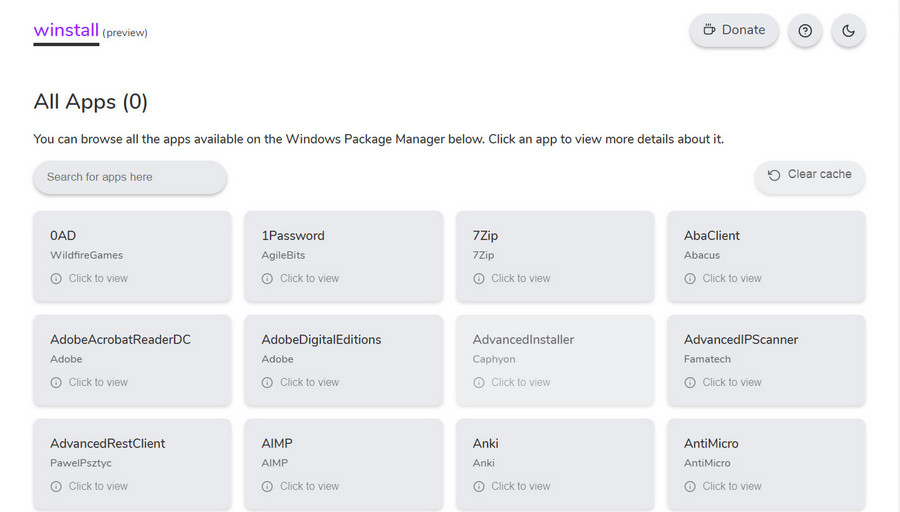The height and width of the screenshot is (512, 900).
Task: Toggle dark mode with the moon icon
Action: [848, 30]
